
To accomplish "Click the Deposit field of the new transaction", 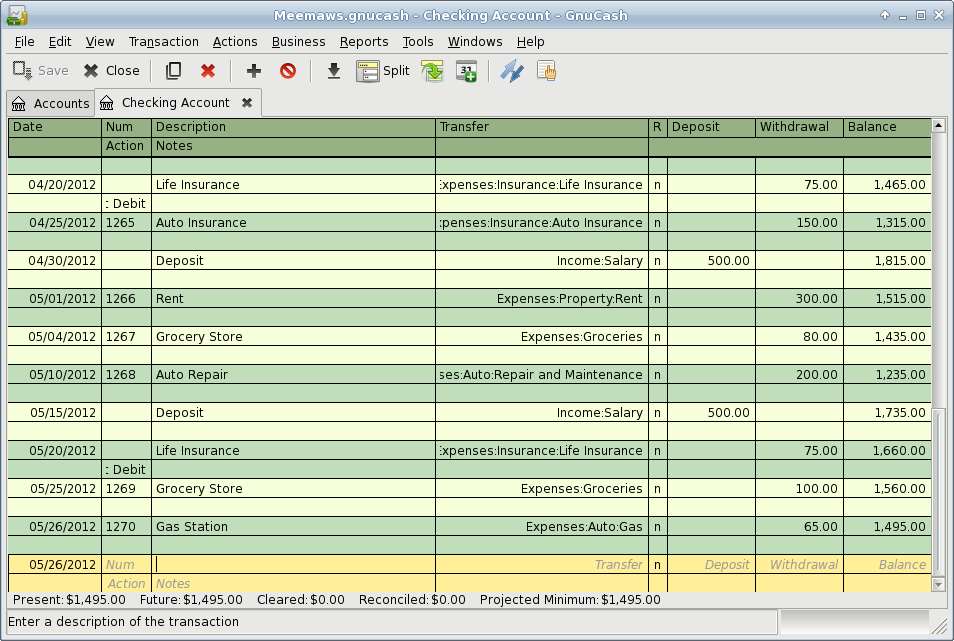I will coord(711,564).
